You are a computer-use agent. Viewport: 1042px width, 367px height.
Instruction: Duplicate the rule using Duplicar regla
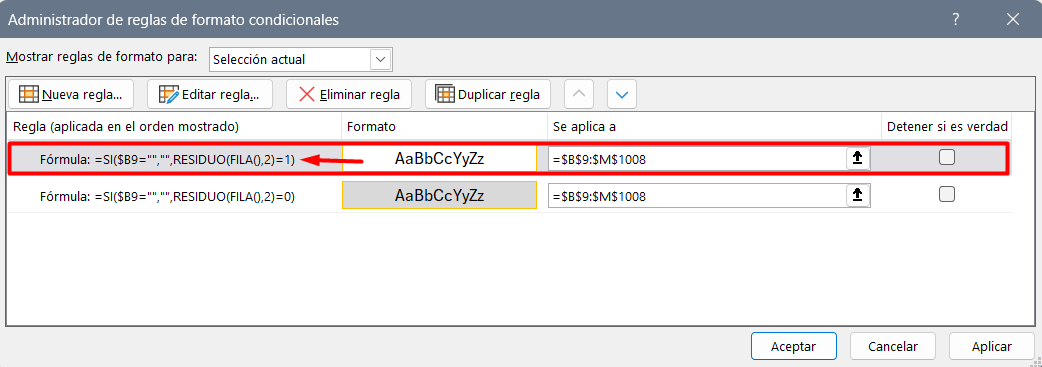click(x=488, y=94)
